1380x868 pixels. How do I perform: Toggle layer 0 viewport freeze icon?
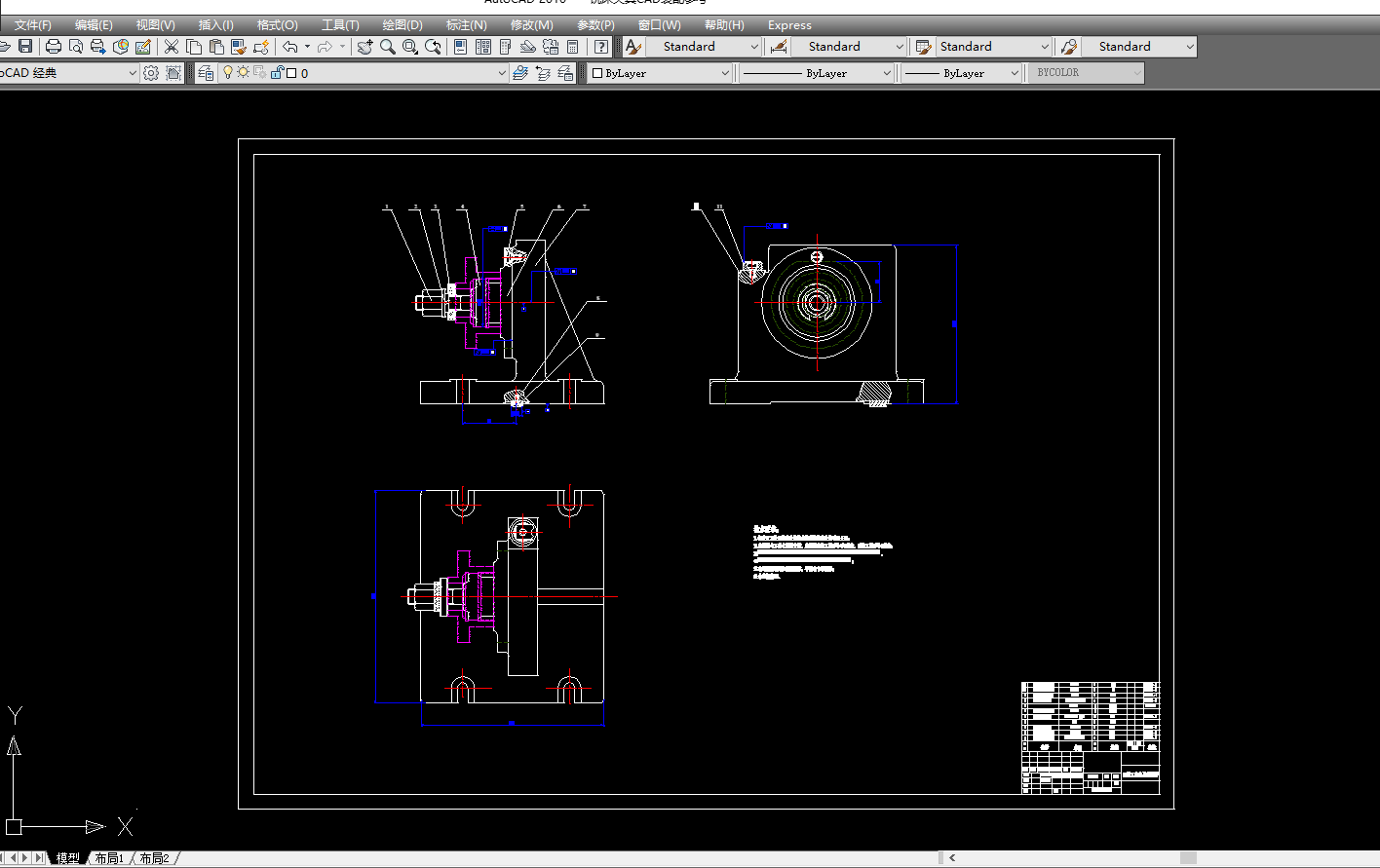pyautogui.click(x=260, y=72)
